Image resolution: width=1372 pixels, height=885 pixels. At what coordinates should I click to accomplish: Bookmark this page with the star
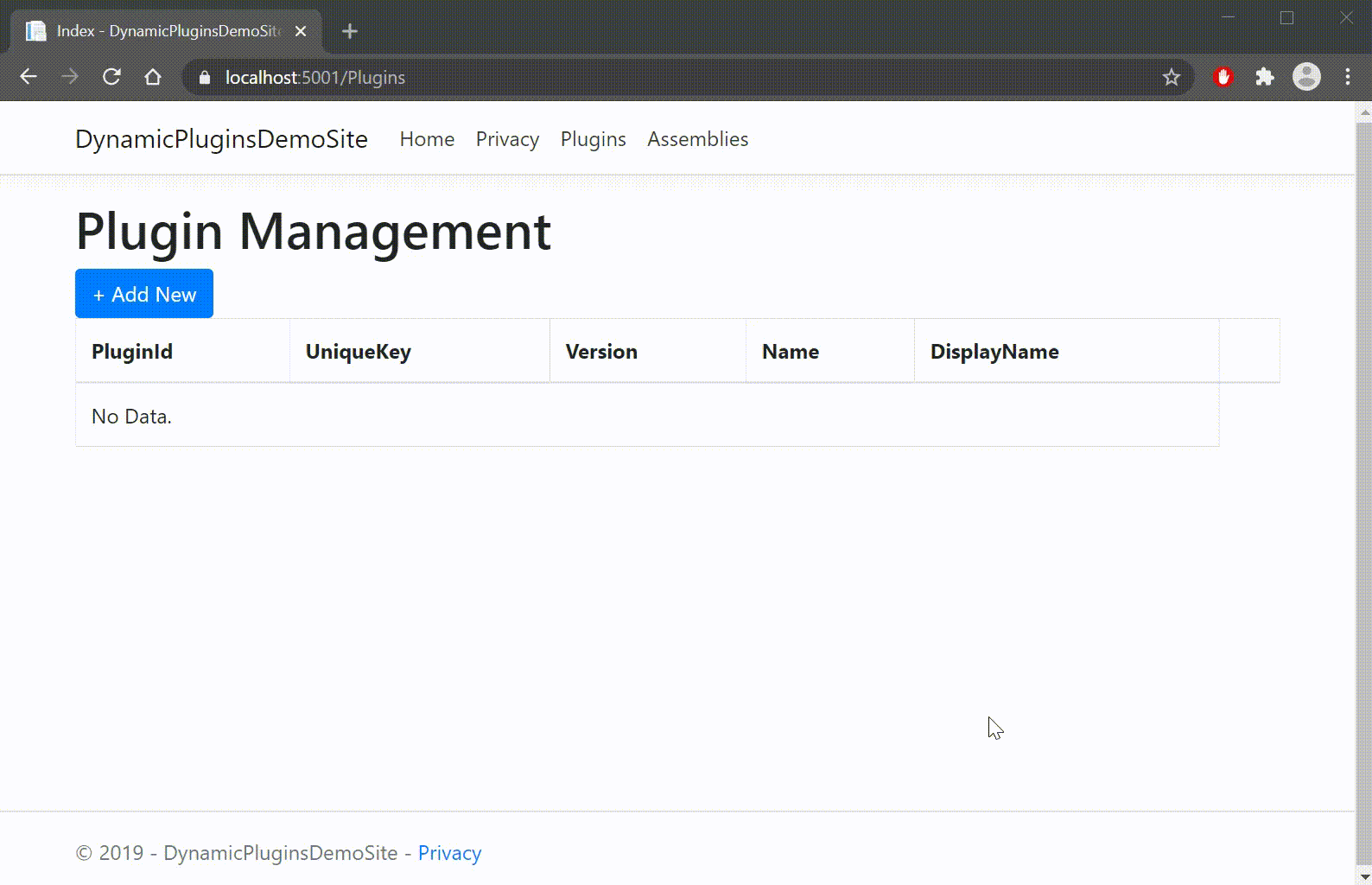click(x=1172, y=78)
